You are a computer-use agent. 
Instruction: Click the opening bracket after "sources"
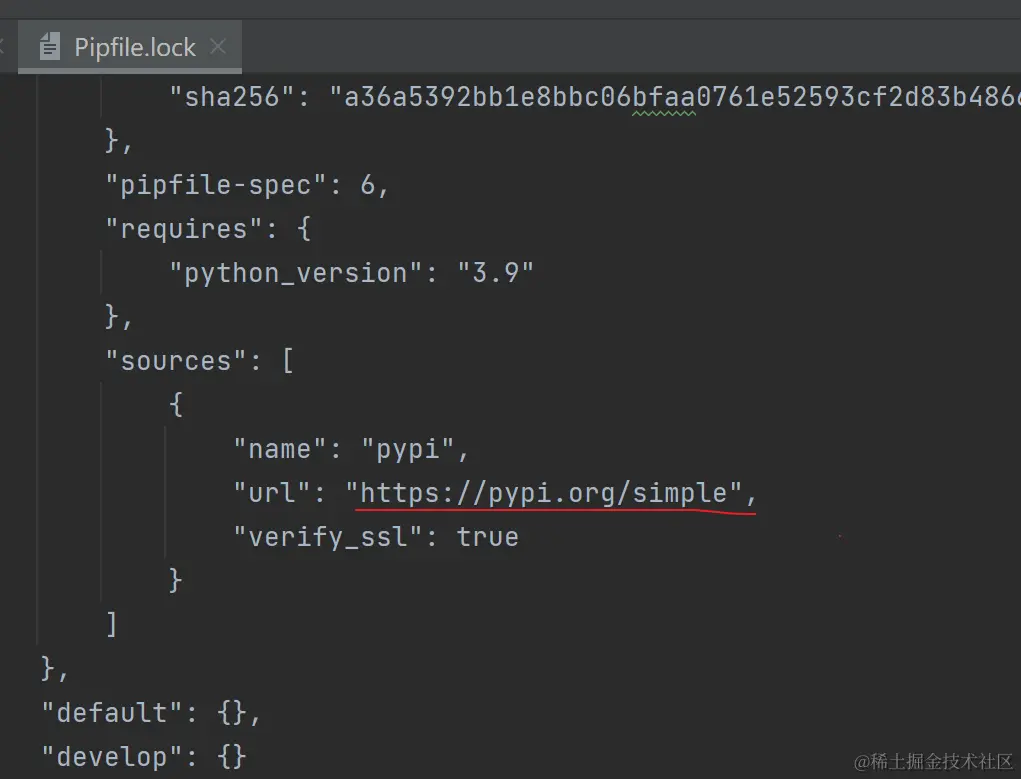[x=288, y=360]
